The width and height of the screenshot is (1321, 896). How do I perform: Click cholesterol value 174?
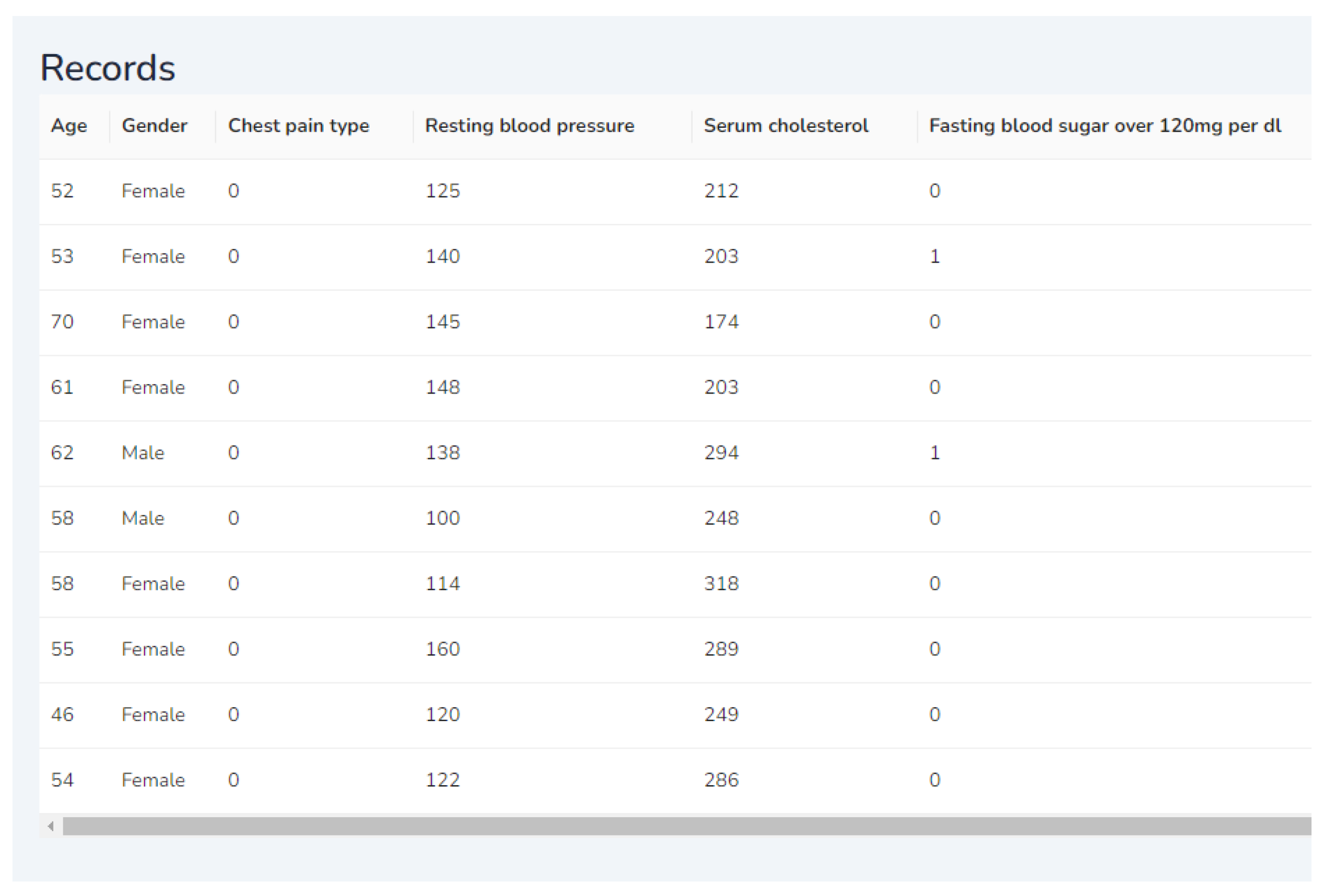tap(721, 322)
